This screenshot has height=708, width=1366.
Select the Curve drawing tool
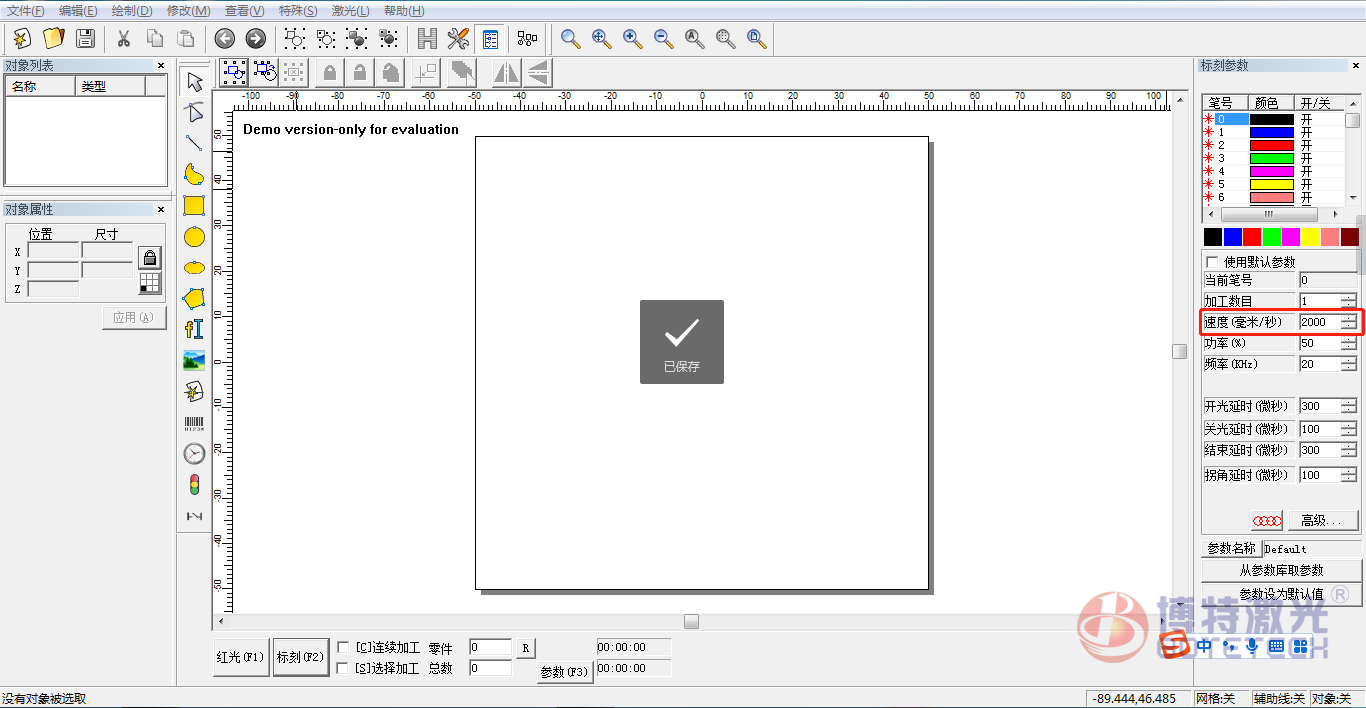pos(194,174)
